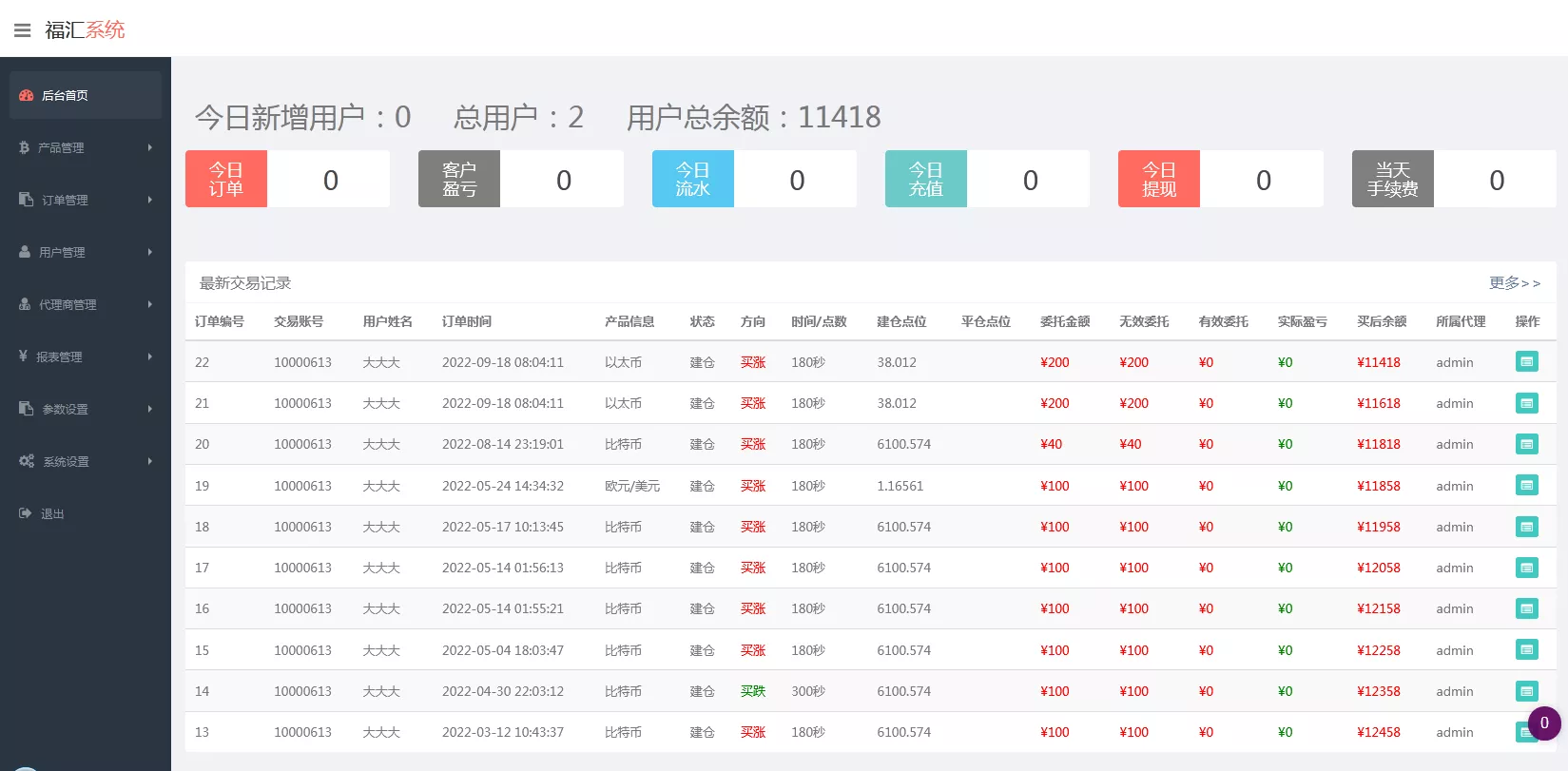Expand the 参数设置 submenu arrow

pos(150,409)
